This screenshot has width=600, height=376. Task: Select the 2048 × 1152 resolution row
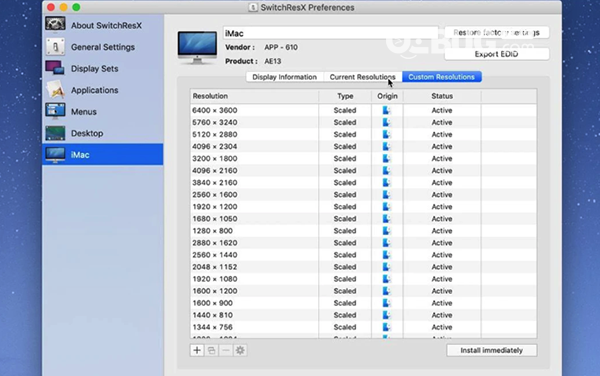364,267
